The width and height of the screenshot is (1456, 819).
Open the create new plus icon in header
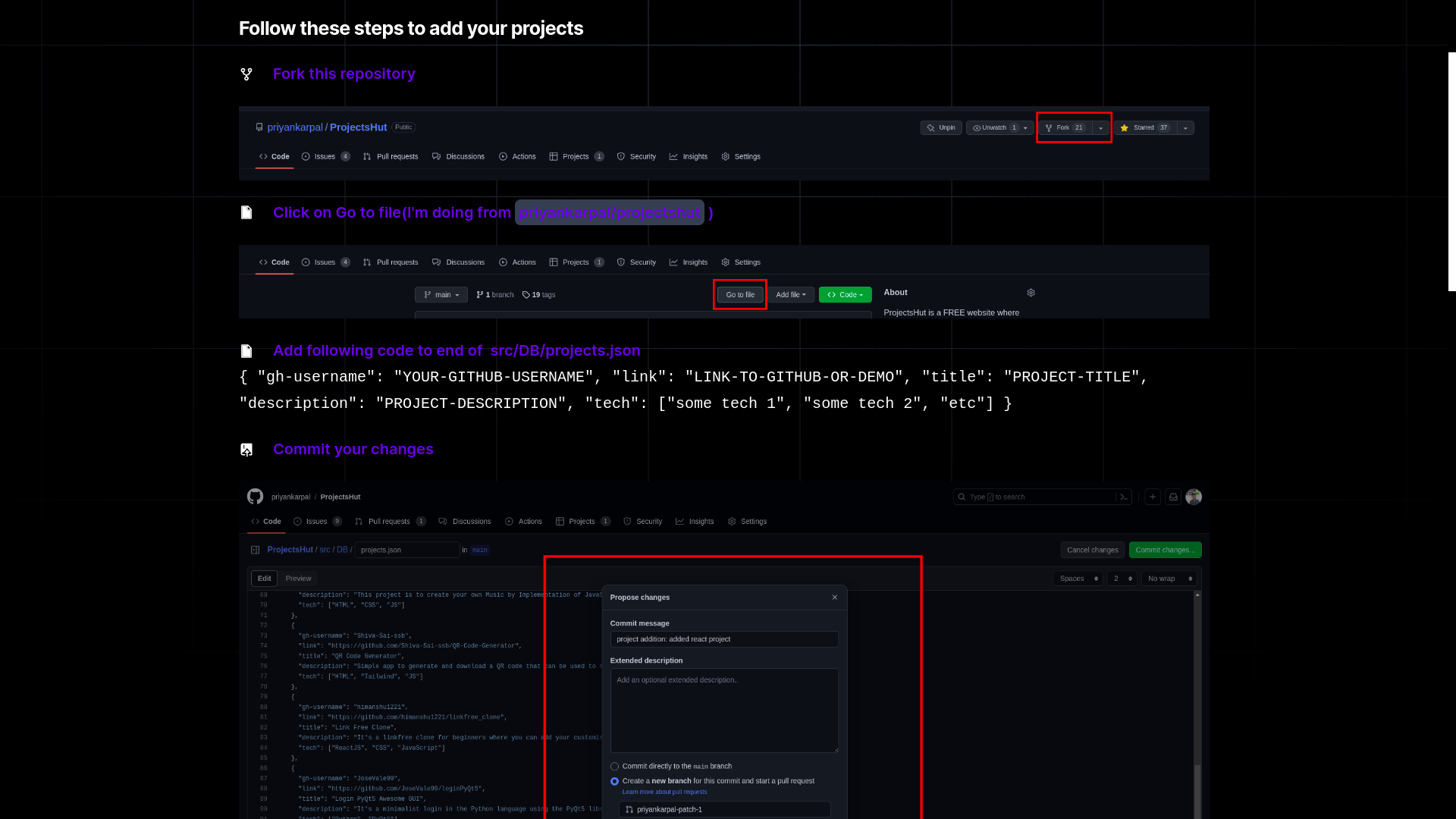[x=1153, y=497]
